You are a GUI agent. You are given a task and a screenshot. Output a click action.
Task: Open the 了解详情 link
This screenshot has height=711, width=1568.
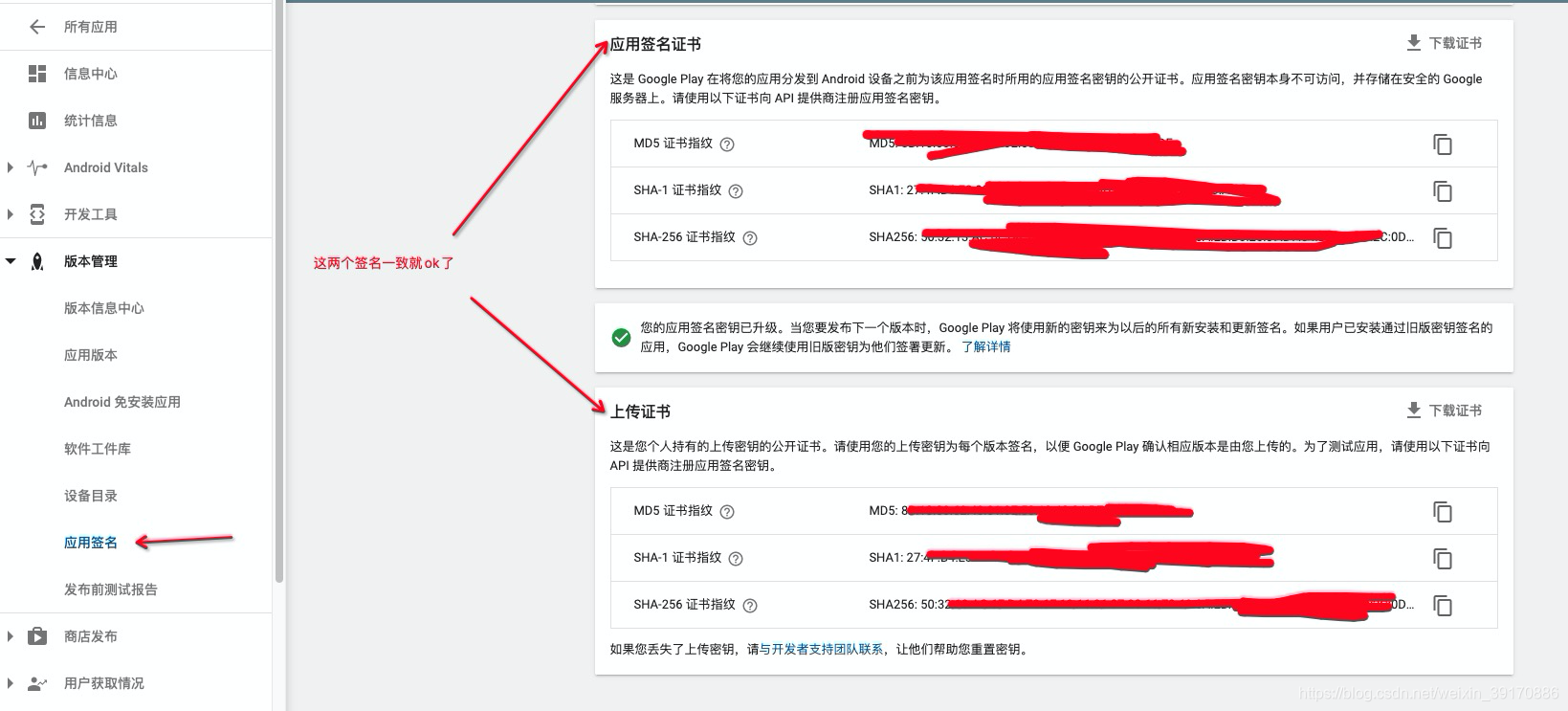pyautogui.click(x=986, y=346)
